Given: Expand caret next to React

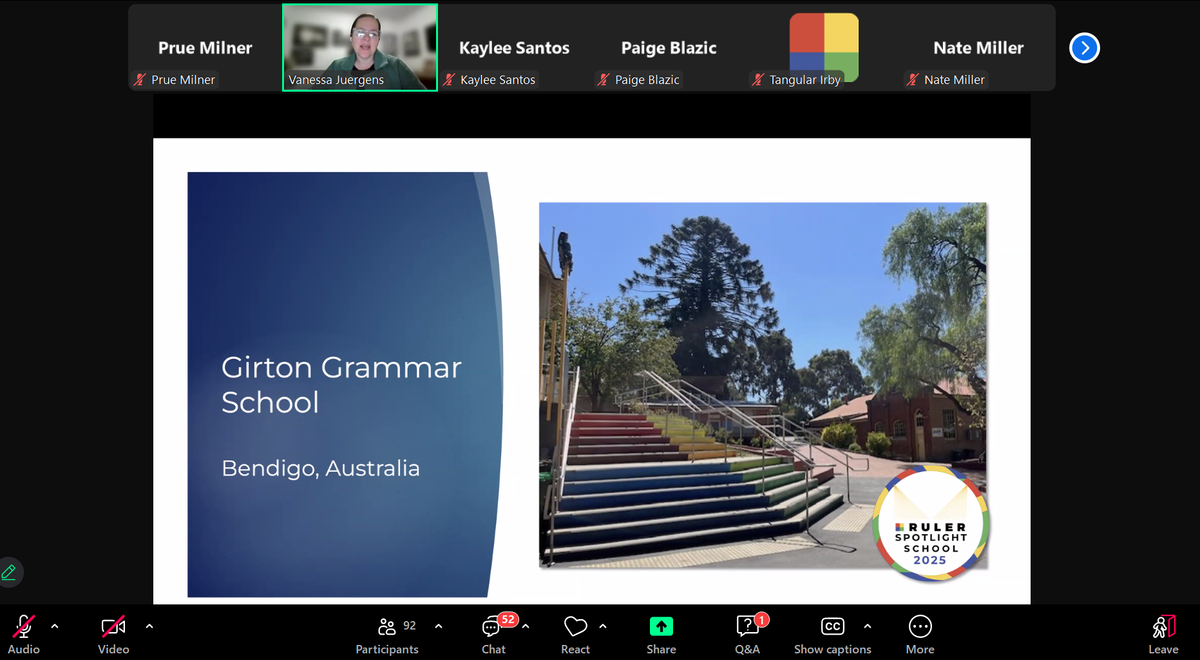Looking at the screenshot, I should coord(603,626).
